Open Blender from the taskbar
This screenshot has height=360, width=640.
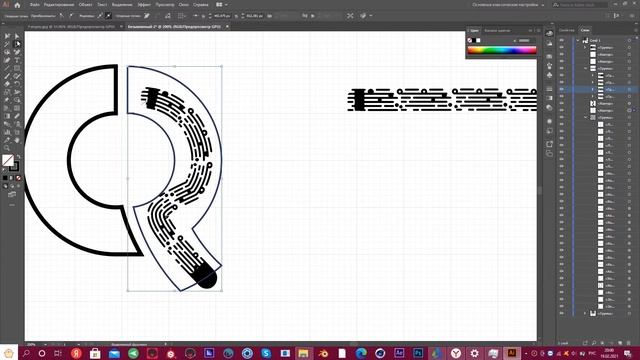323,353
